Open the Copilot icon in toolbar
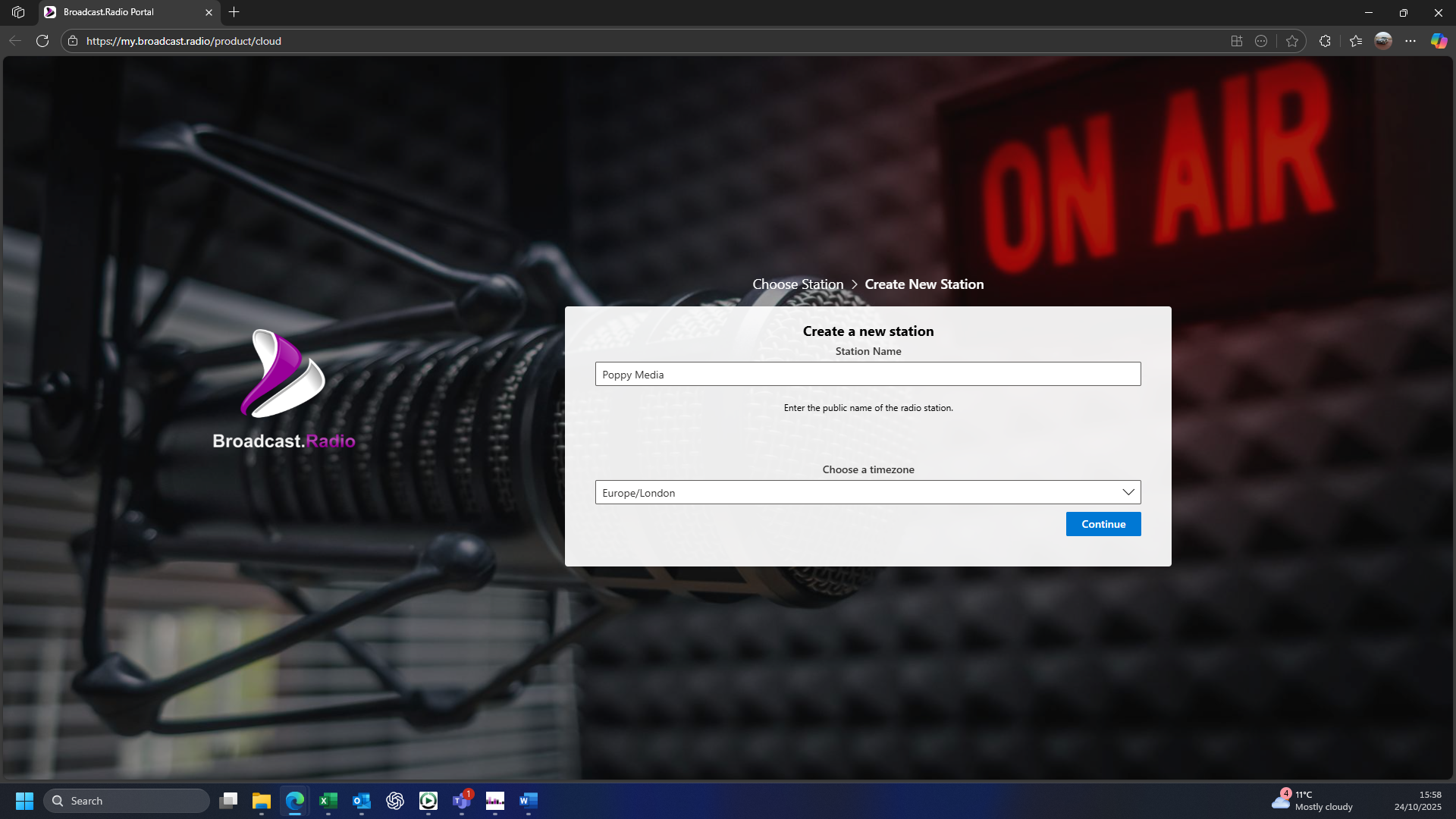 pos(1439,41)
